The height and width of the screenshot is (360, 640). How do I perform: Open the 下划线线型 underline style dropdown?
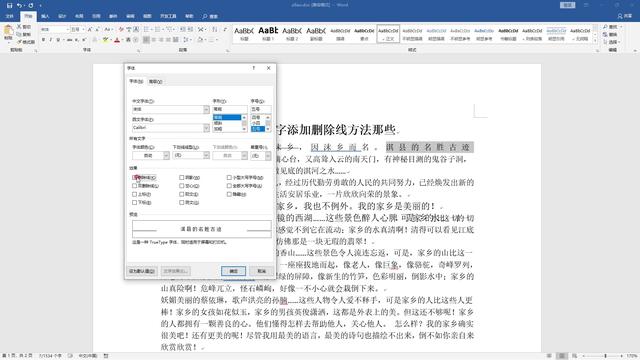[206, 155]
